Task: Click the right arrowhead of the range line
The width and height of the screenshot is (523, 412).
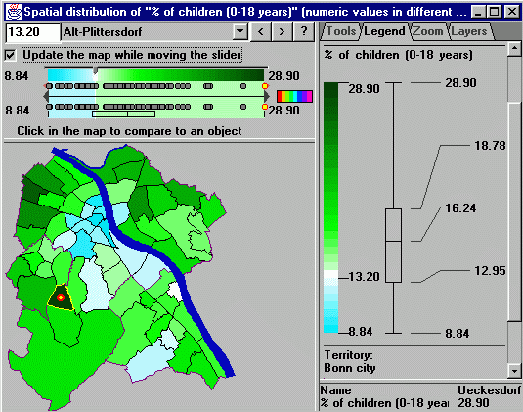Action: [267, 97]
